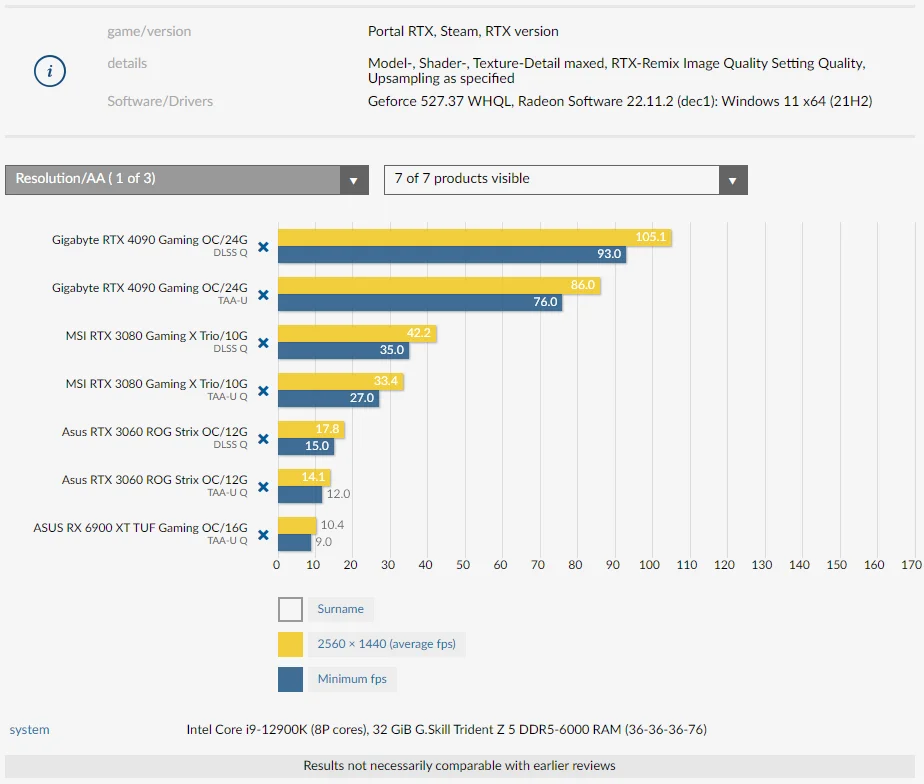Toggle the blue Minimum fps series swatch
This screenshot has width=924, height=784.
(x=291, y=679)
